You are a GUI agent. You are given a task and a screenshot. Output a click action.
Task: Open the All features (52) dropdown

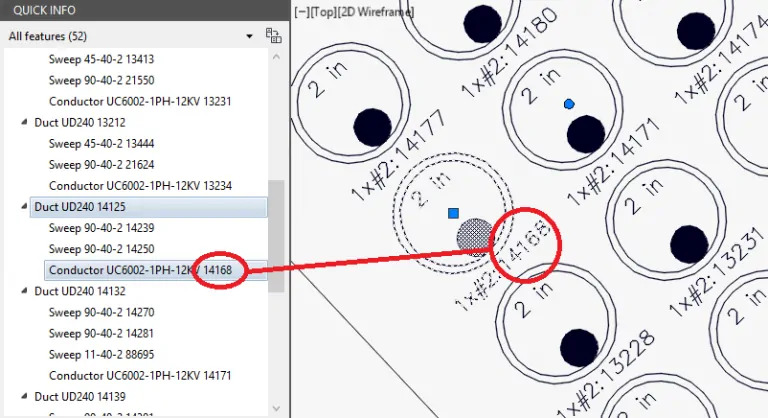[x=249, y=37]
